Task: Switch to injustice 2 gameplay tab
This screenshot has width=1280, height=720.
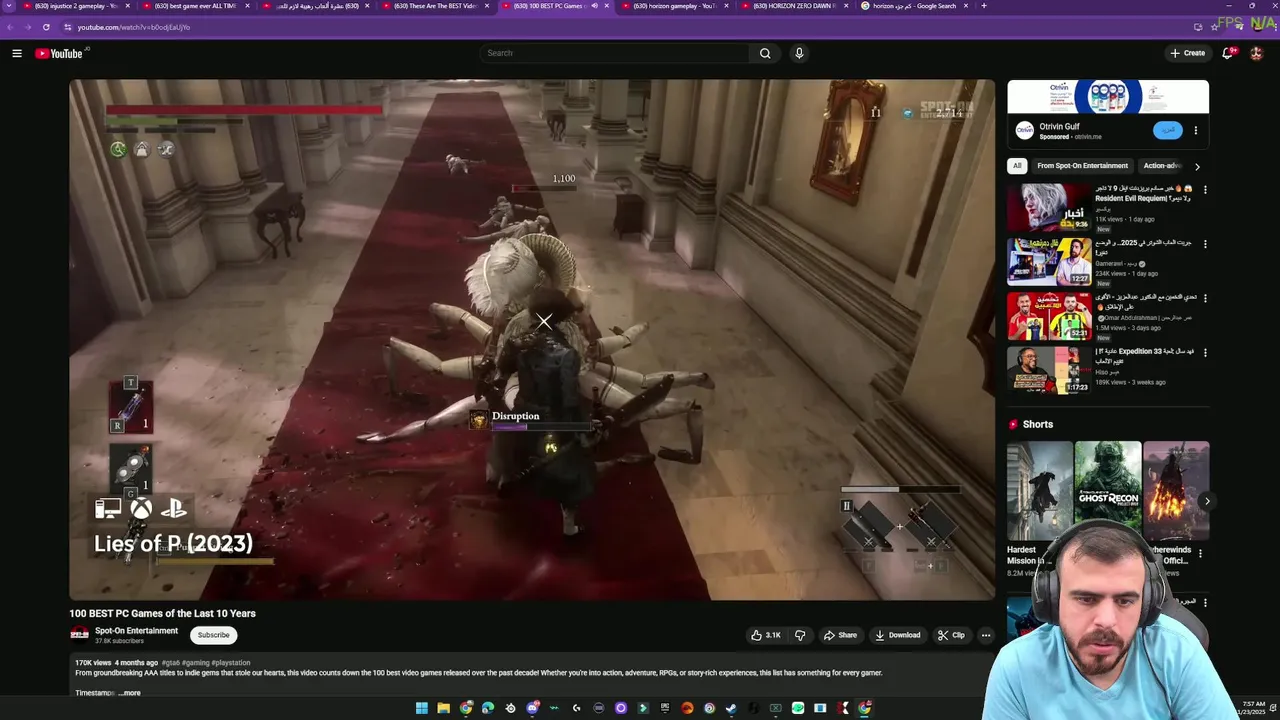Action: 76,6
